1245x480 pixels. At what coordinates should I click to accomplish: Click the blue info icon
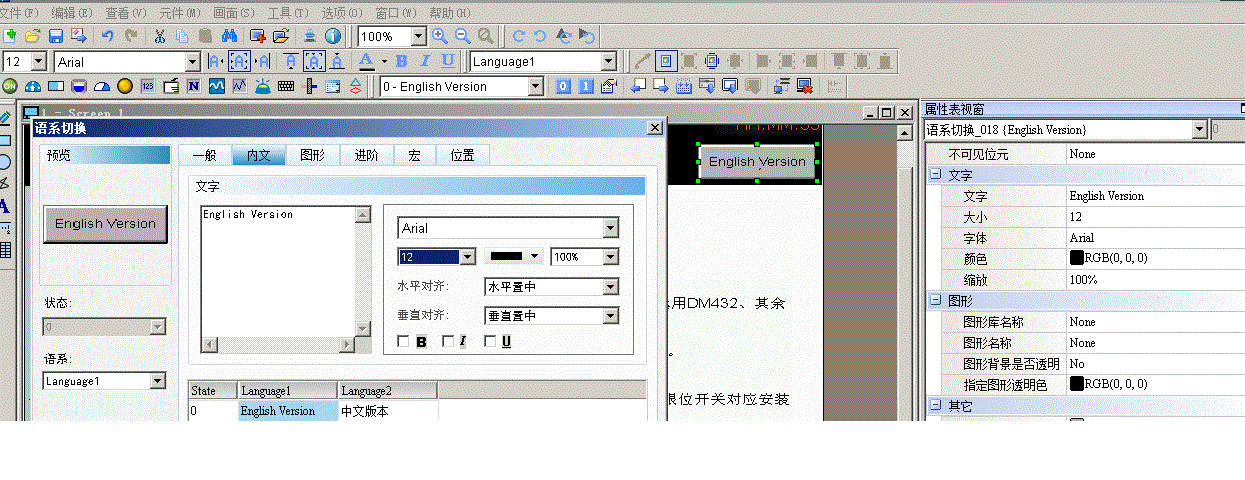tap(333, 36)
